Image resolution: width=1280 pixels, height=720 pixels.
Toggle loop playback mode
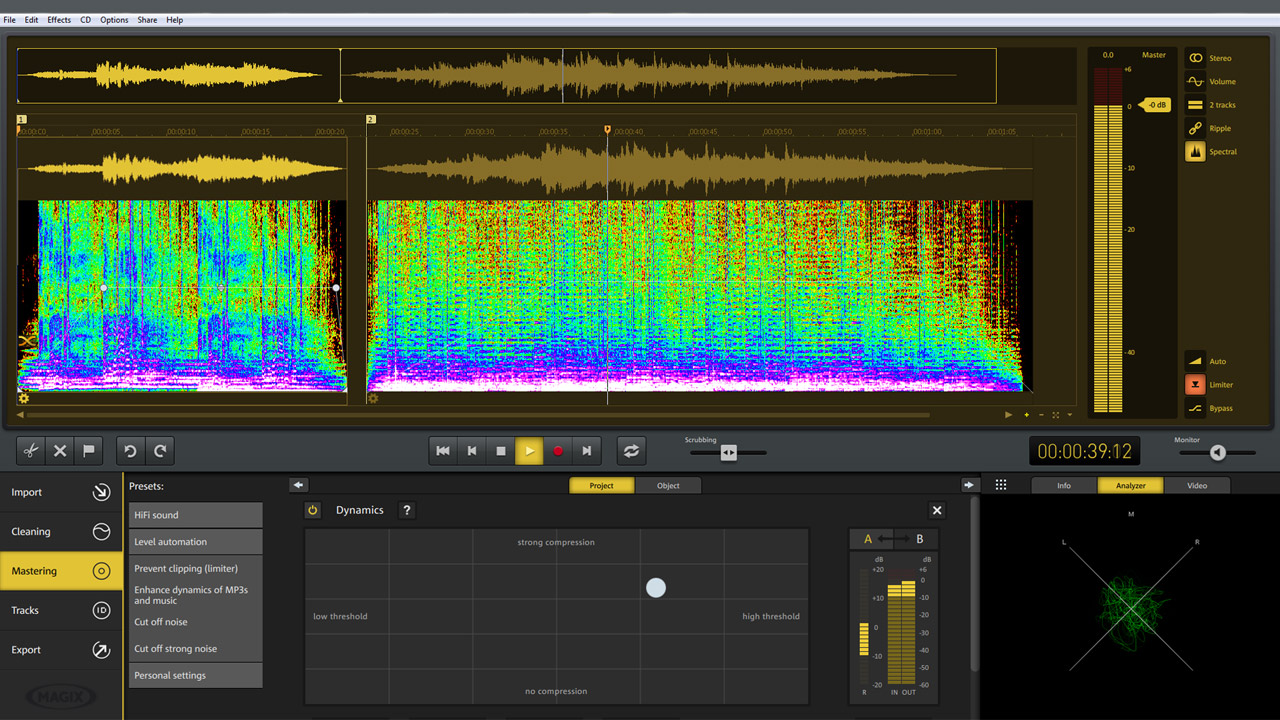[631, 451]
